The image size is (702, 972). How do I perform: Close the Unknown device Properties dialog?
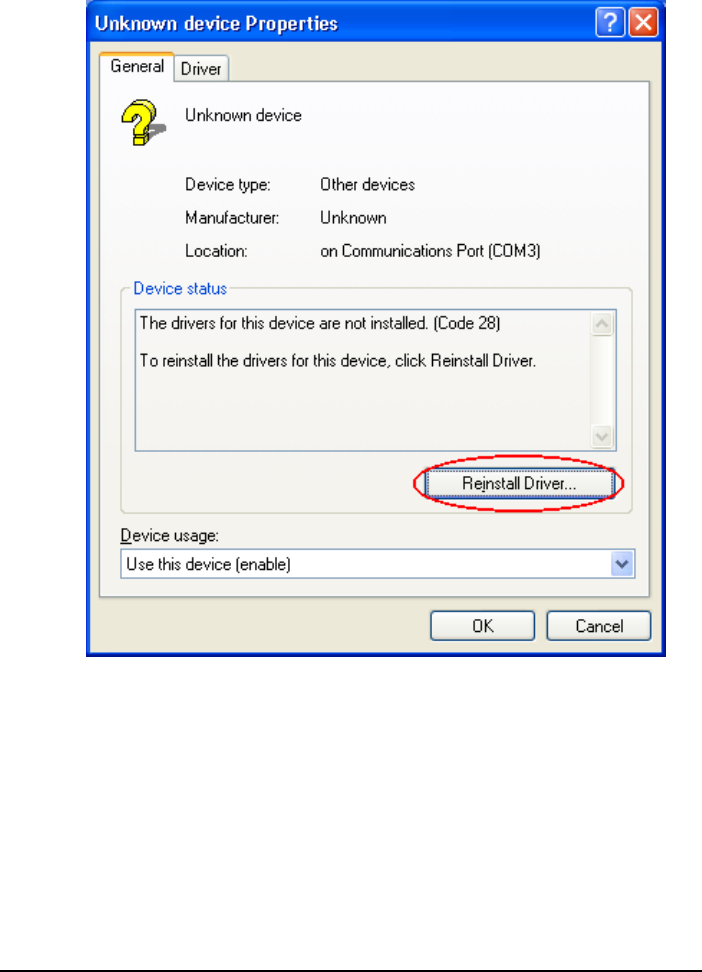[x=643, y=23]
